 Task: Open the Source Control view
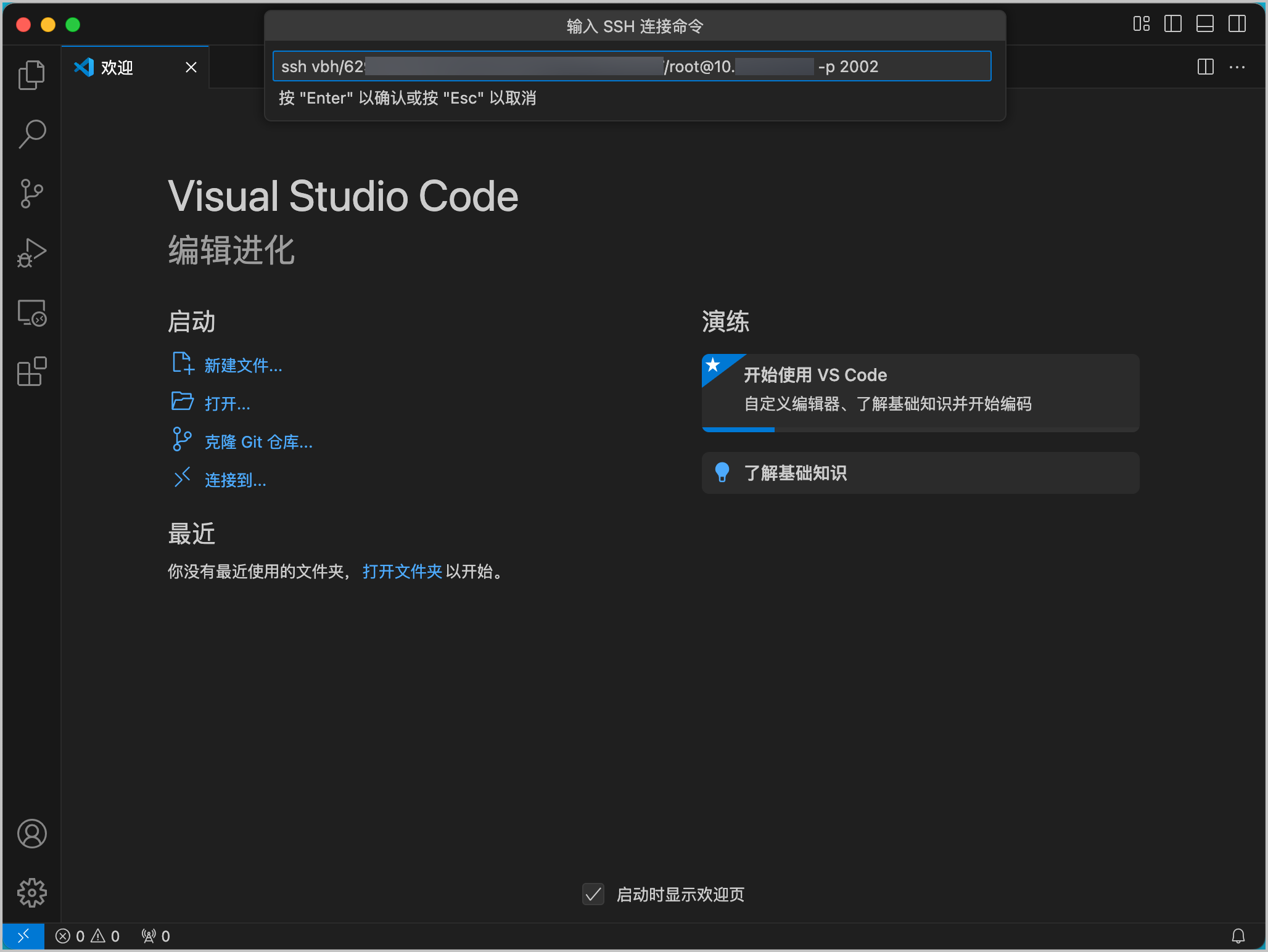click(31, 194)
